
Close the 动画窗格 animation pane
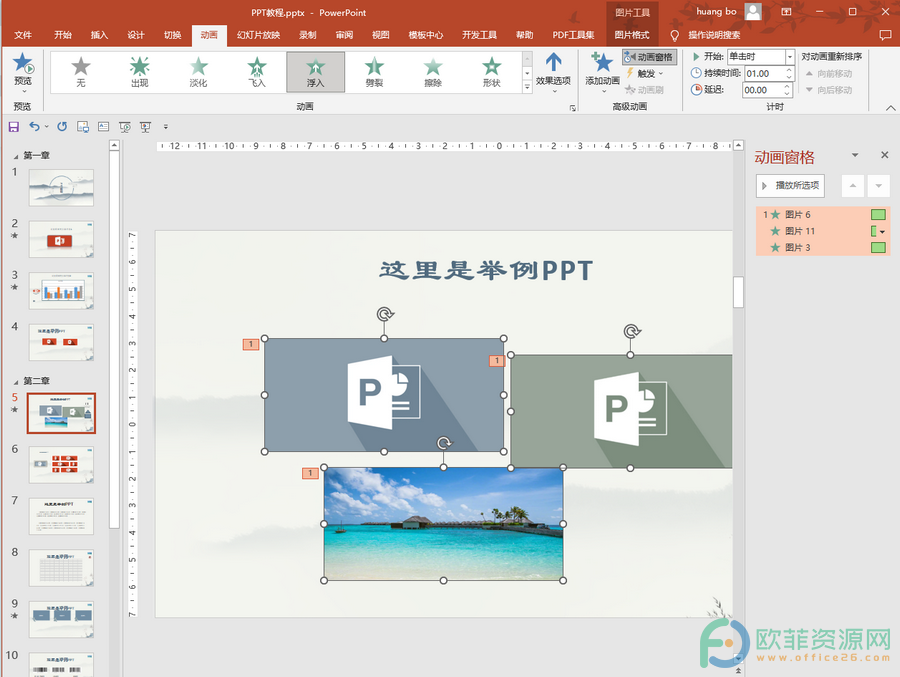(885, 155)
